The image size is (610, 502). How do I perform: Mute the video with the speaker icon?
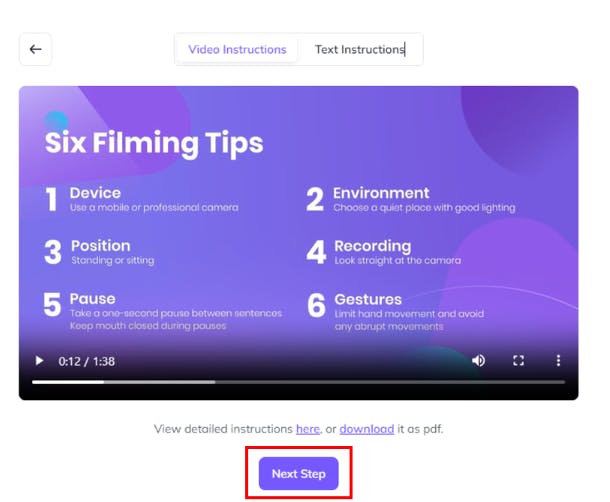tap(479, 361)
